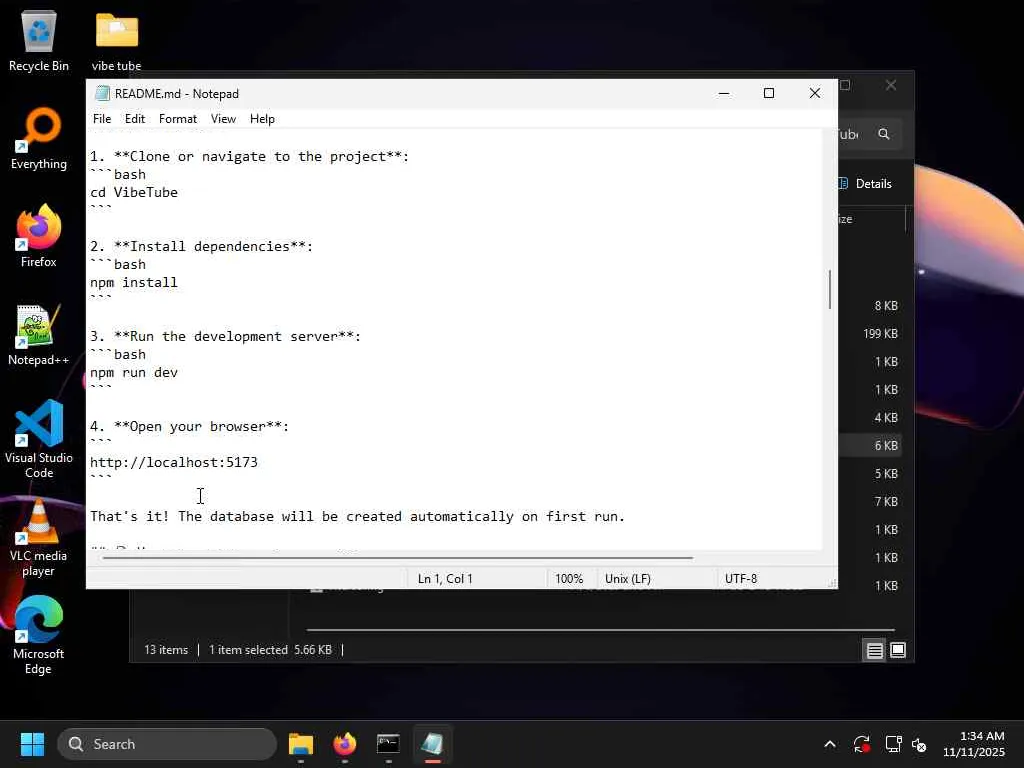Click the 'cd VibeTube' line
The height and width of the screenshot is (768, 1024).
click(x=134, y=193)
